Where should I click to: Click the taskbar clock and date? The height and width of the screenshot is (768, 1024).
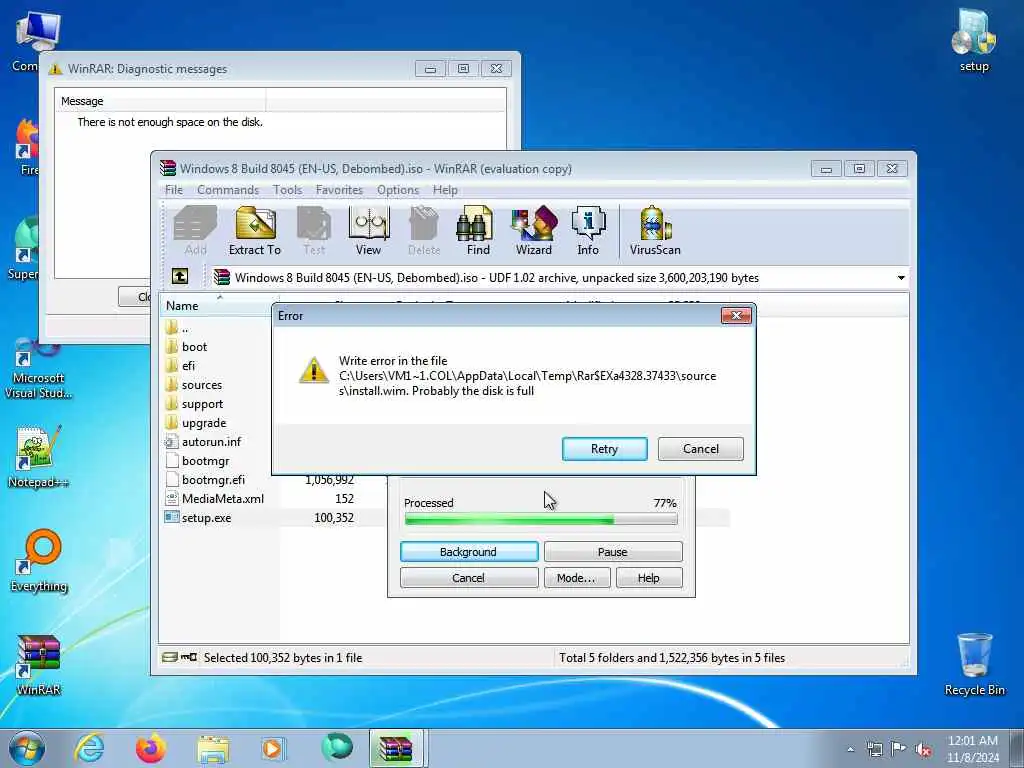(972, 749)
